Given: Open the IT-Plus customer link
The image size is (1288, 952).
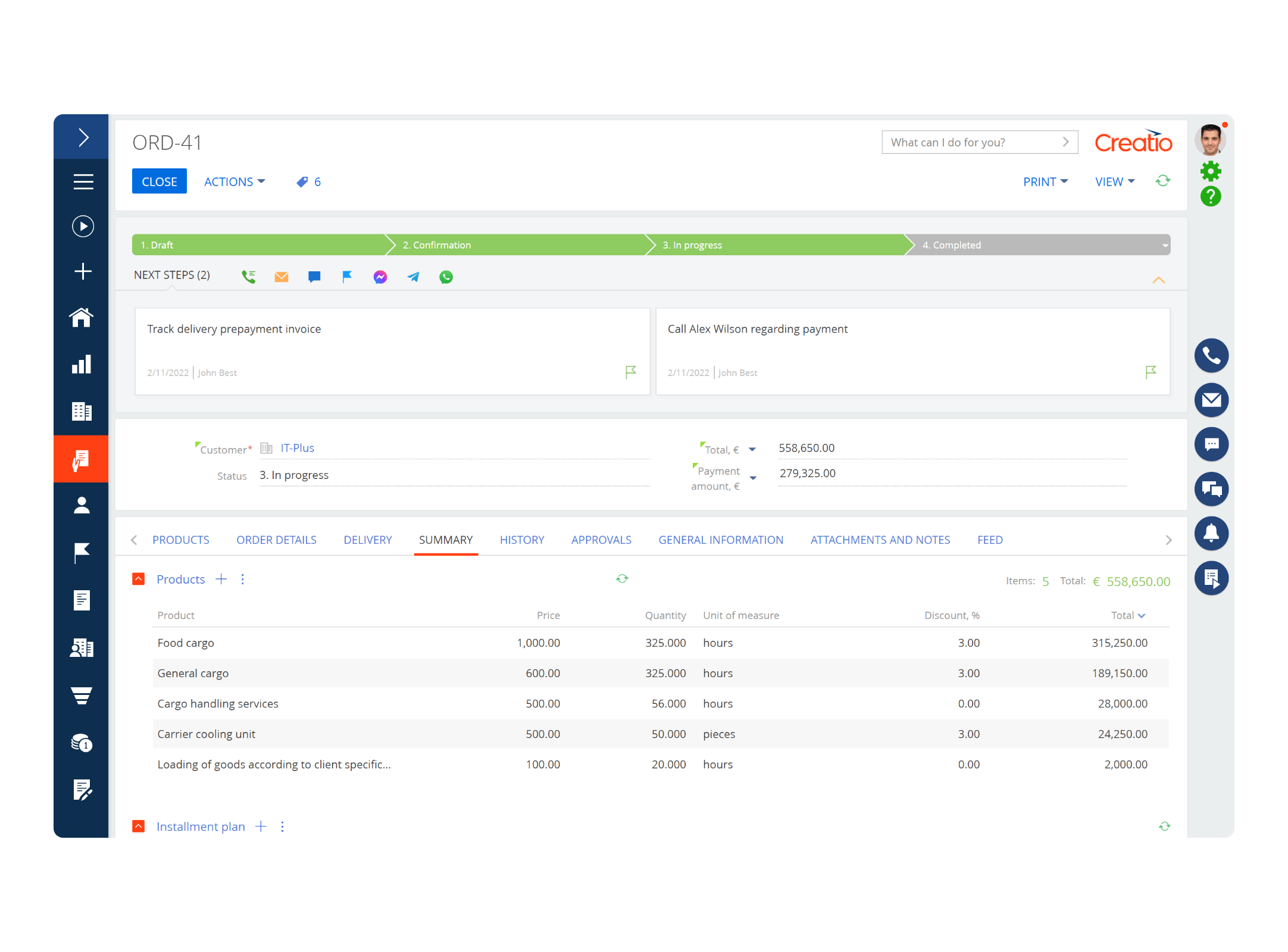Looking at the screenshot, I should click(297, 448).
